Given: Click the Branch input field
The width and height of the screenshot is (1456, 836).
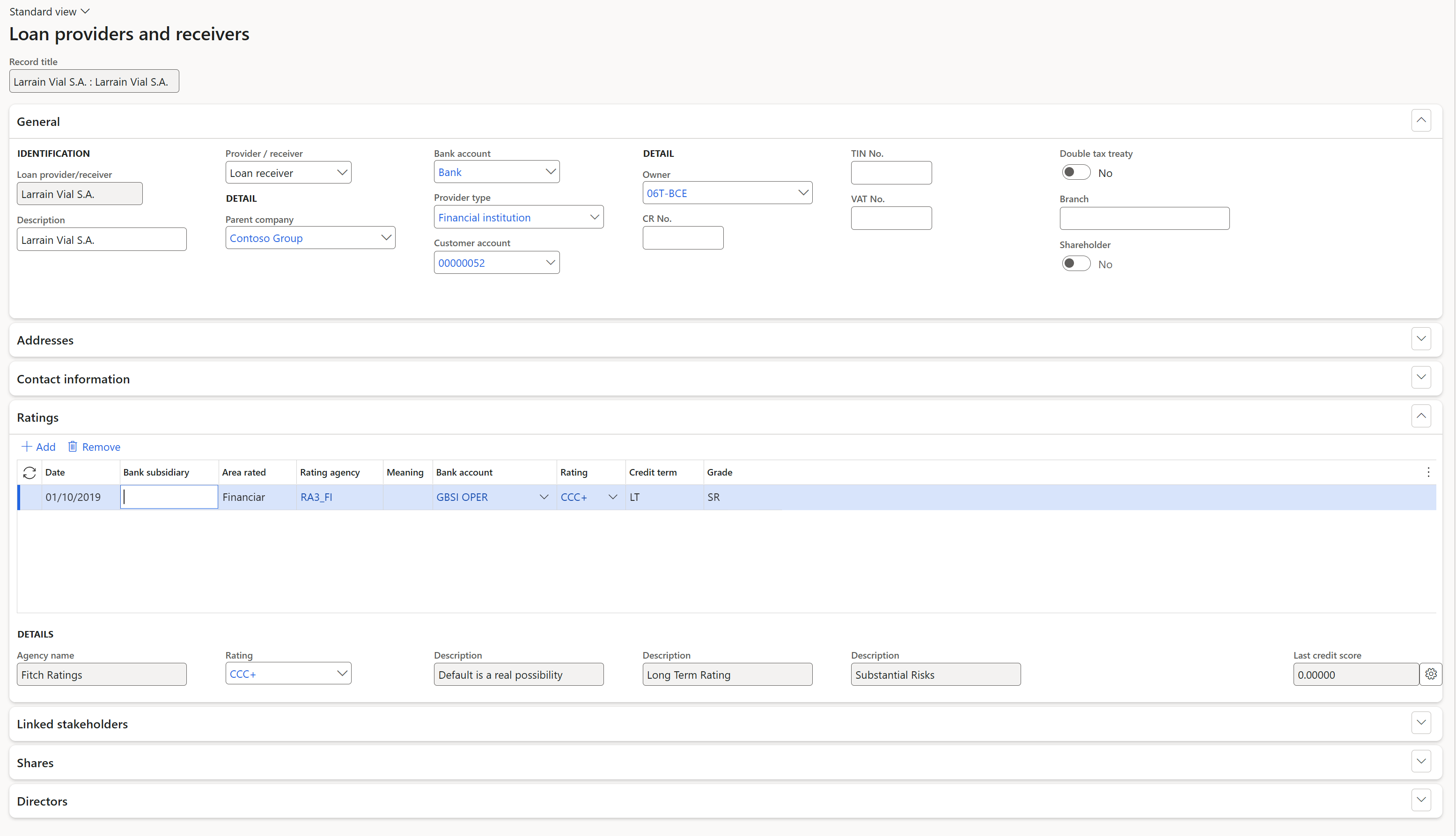Looking at the screenshot, I should point(1144,218).
